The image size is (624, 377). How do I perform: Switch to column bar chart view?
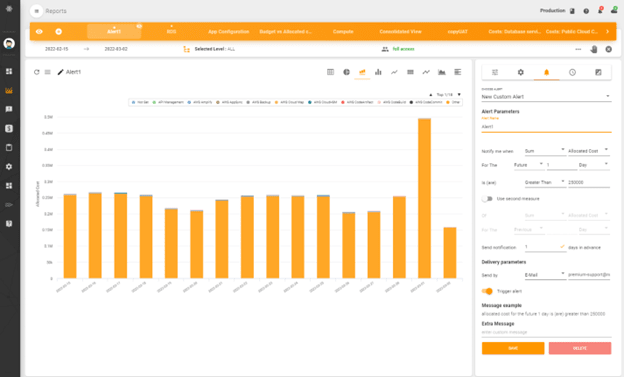pos(378,72)
